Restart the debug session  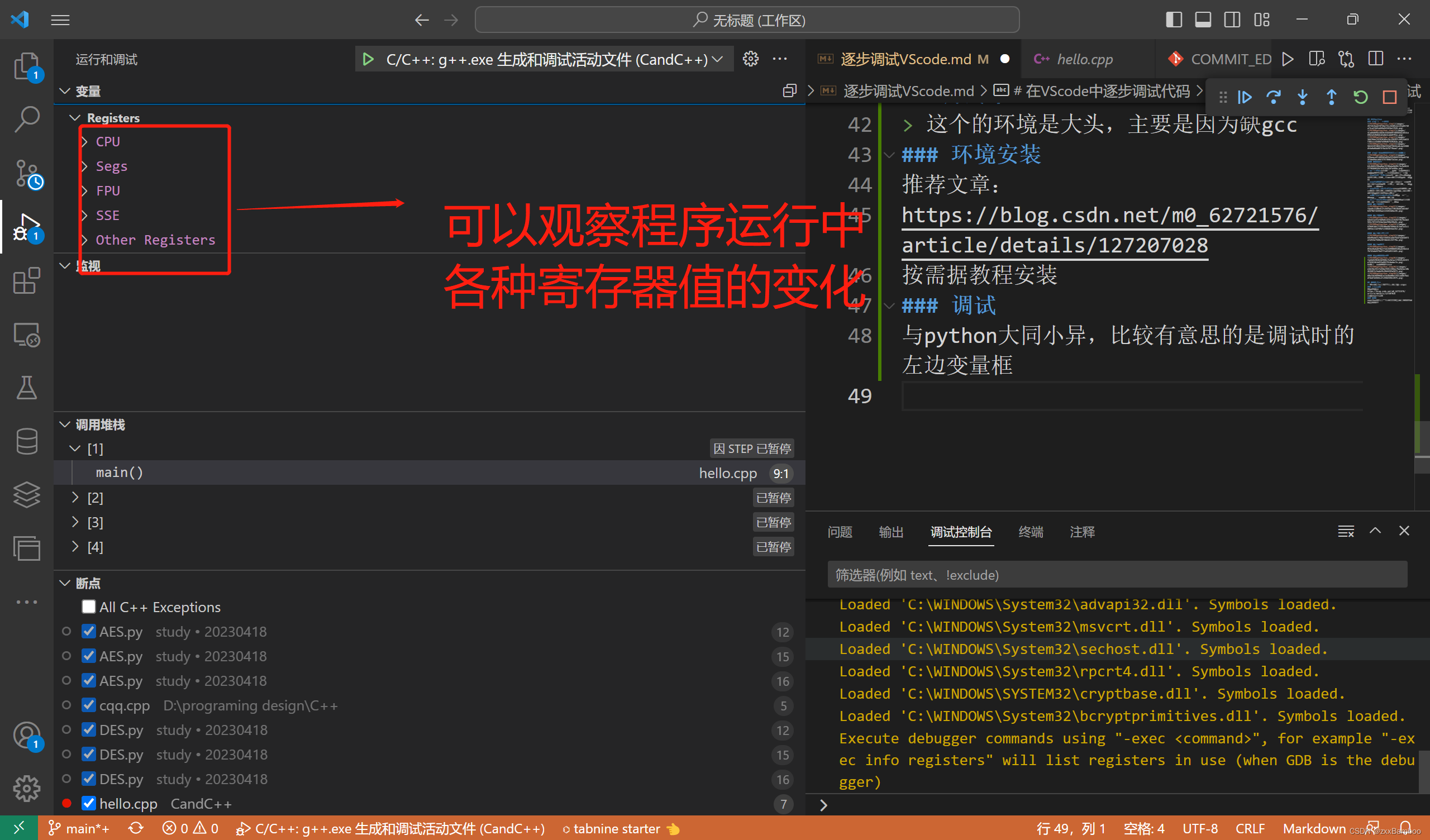point(1360,97)
